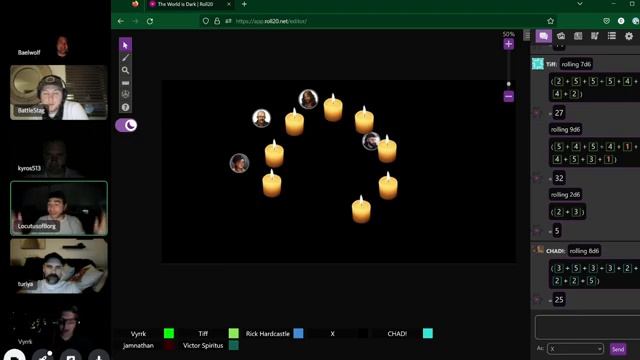Select the token beside right candle
This screenshot has width=640, height=360.
point(371,141)
